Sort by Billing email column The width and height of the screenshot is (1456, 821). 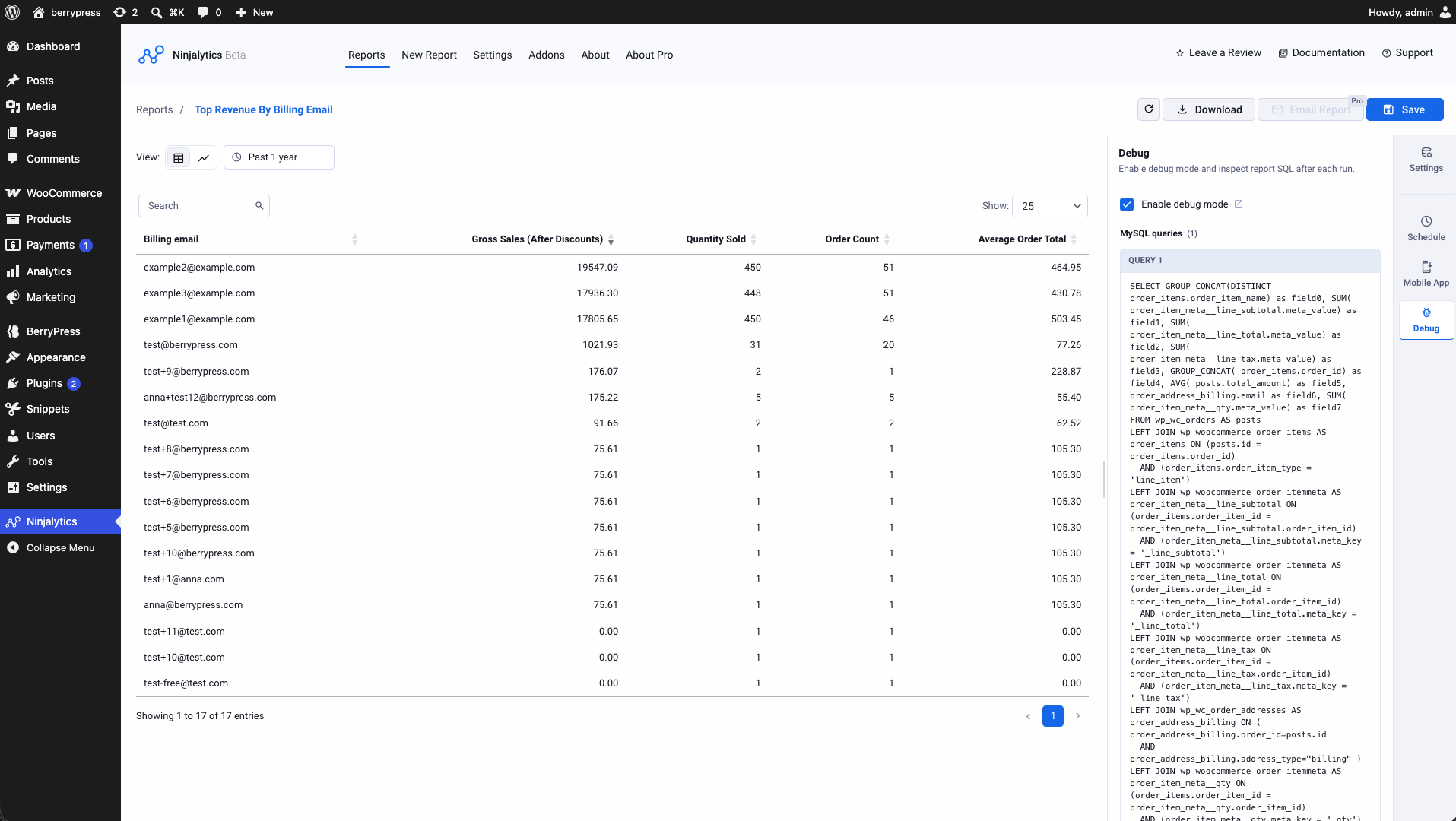click(x=250, y=239)
